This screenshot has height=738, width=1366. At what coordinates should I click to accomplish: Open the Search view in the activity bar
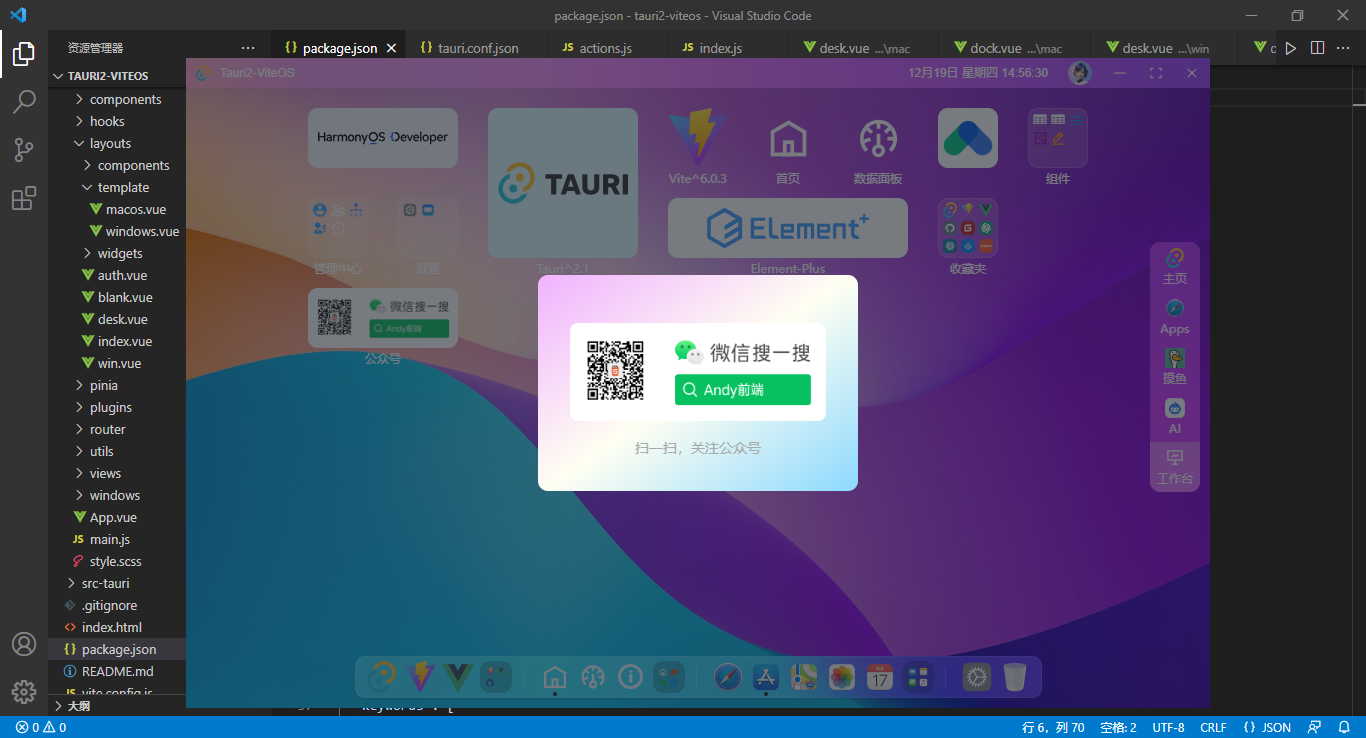tap(24, 101)
